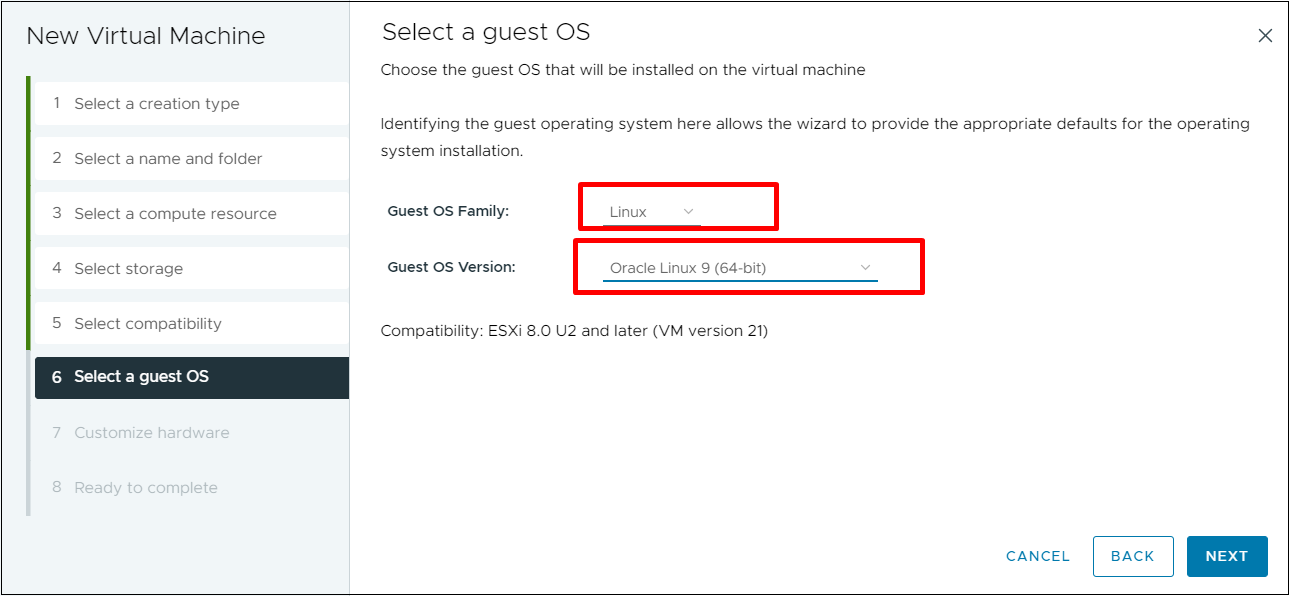Close the wizard with the X icon
This screenshot has height=596, width=1291.
1265,36
